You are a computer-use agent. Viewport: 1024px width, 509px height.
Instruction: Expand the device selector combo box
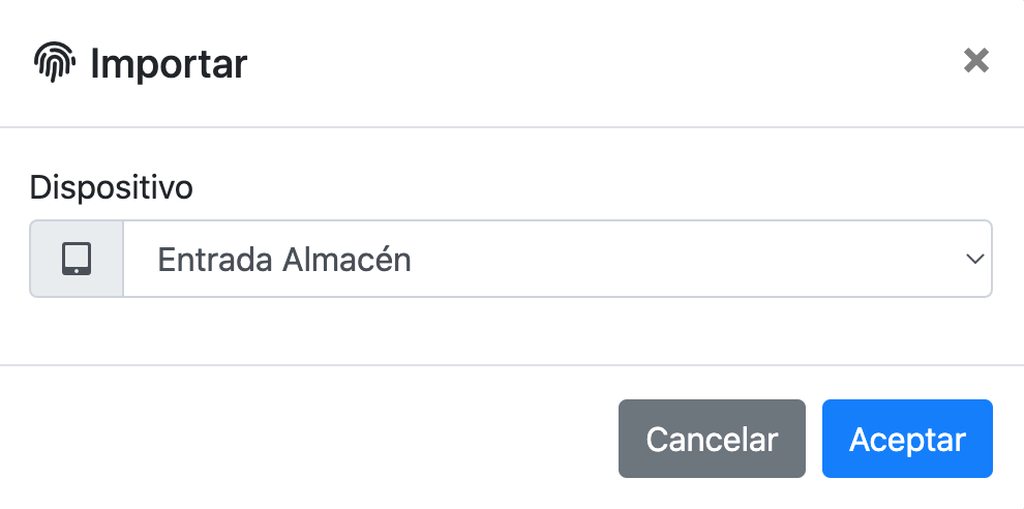pos(557,259)
